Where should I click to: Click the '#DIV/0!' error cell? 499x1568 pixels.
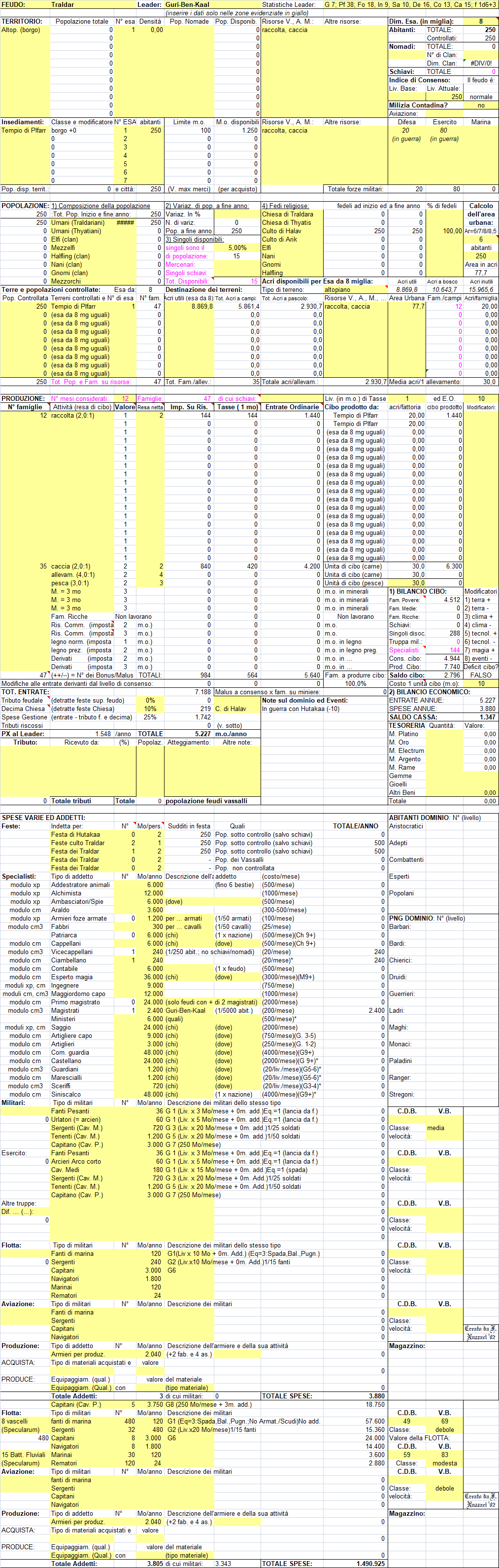[481, 63]
